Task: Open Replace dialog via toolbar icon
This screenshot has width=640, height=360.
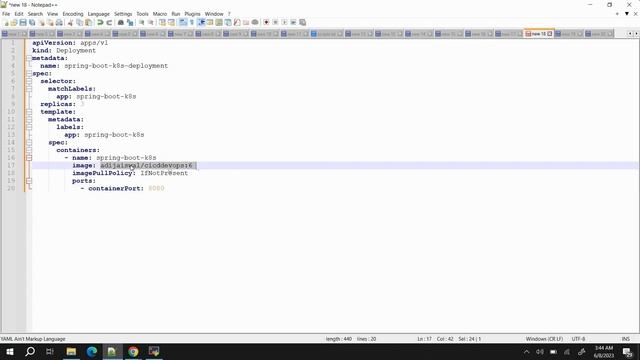Action: tap(130, 22)
